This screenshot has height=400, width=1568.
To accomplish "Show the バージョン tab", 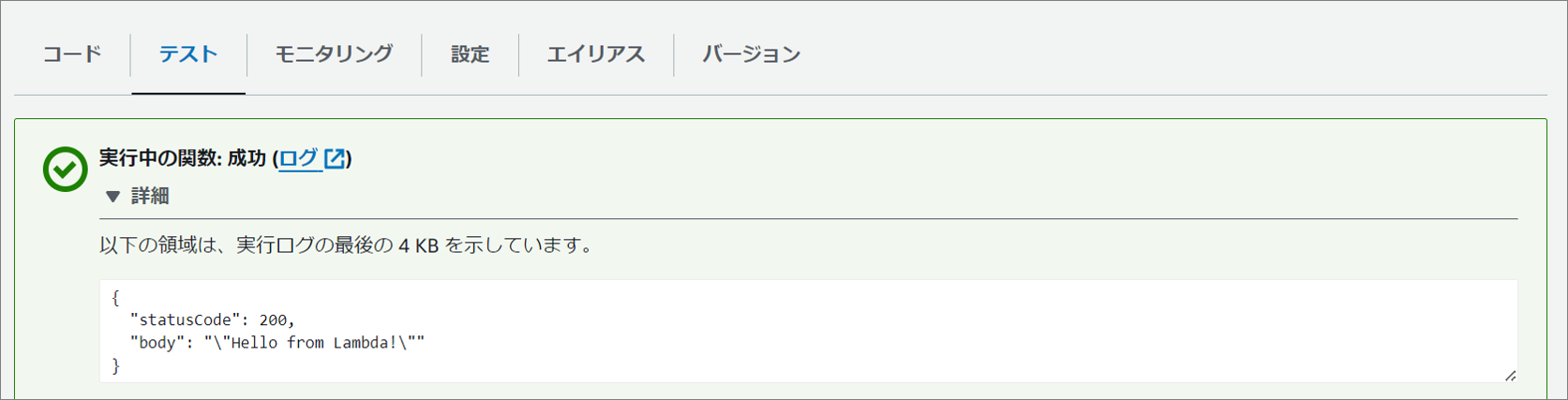I will point(752,54).
